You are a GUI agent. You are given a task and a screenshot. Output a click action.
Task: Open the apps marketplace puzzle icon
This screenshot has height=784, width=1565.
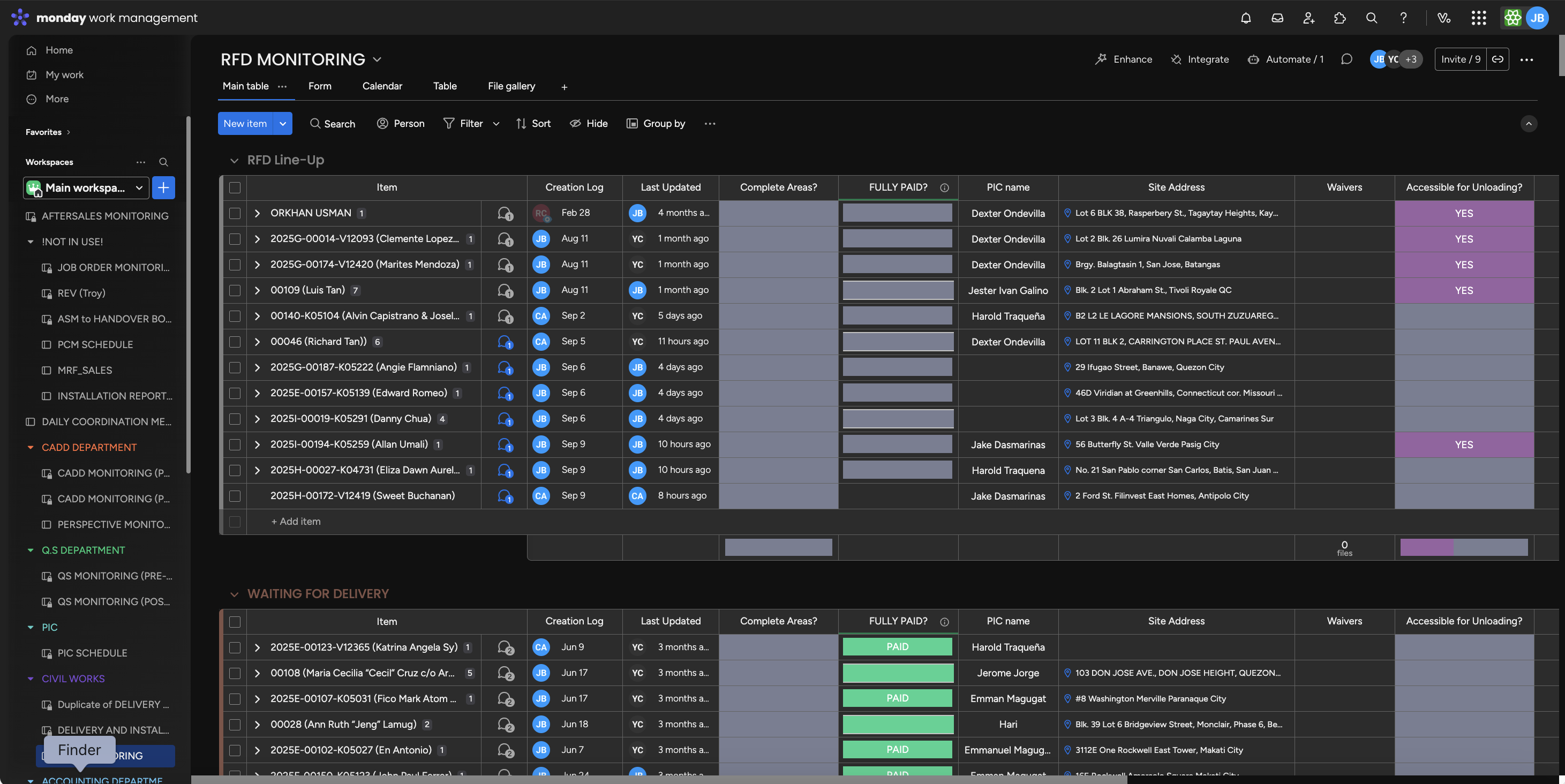(1340, 18)
